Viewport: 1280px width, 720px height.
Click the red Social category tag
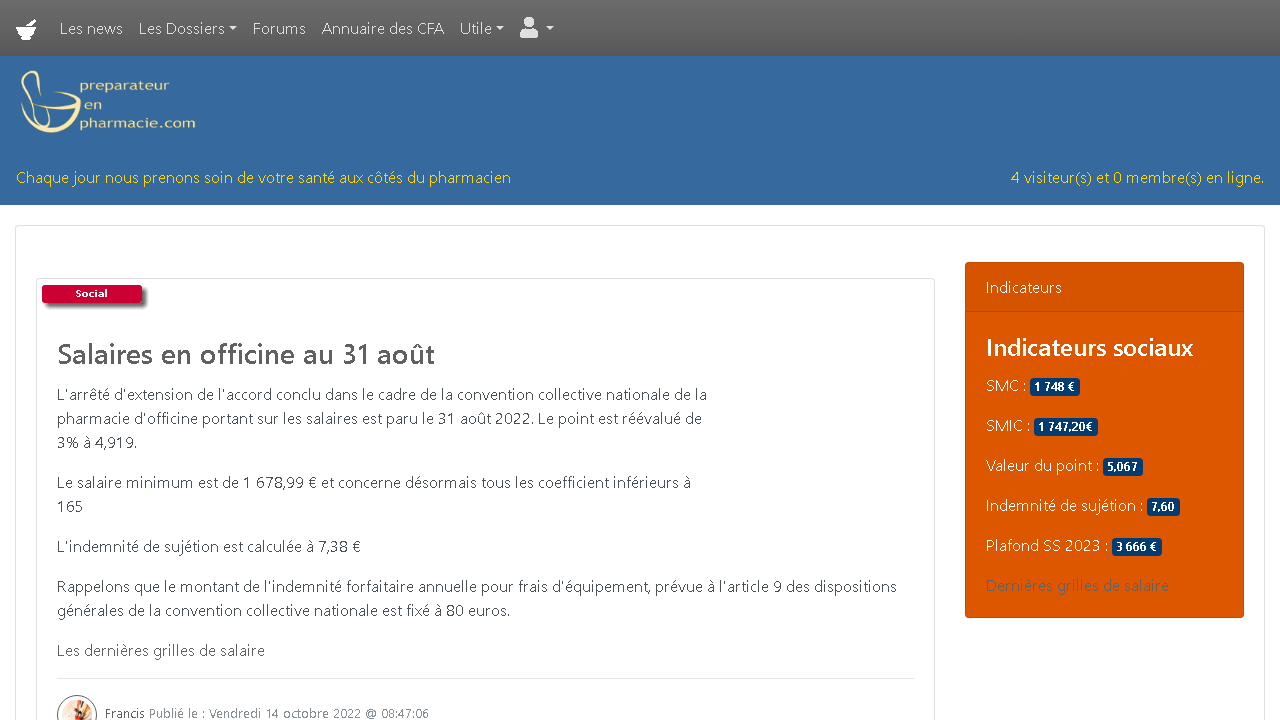92,294
